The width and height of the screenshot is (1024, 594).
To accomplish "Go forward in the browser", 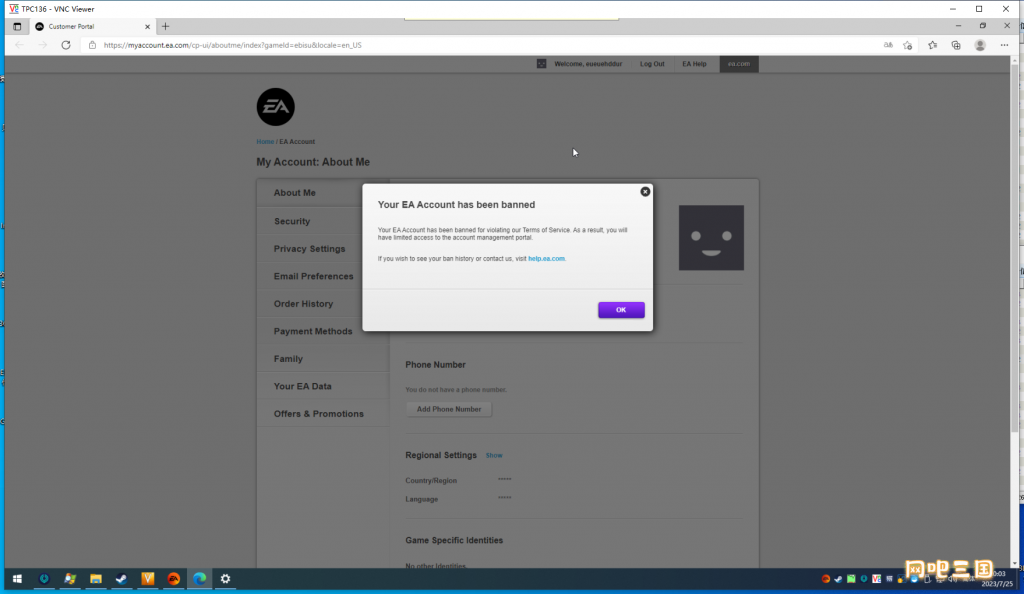I will coord(42,45).
